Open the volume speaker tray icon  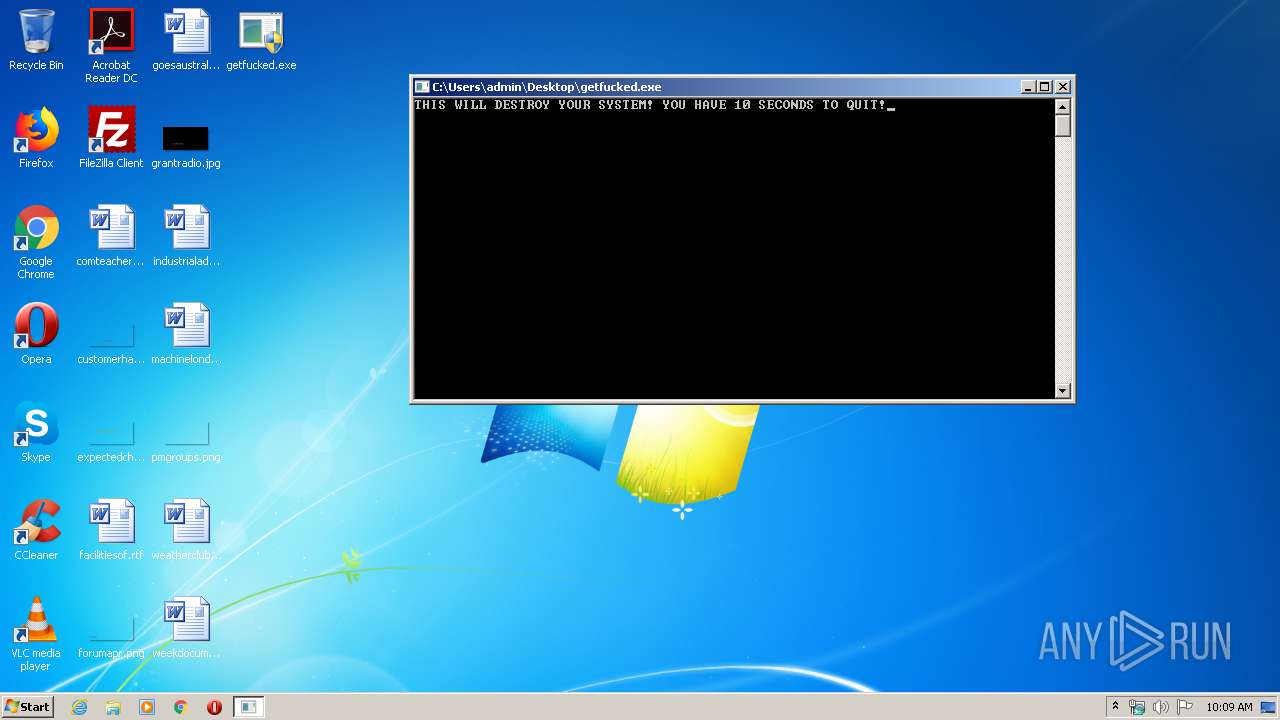1161,707
